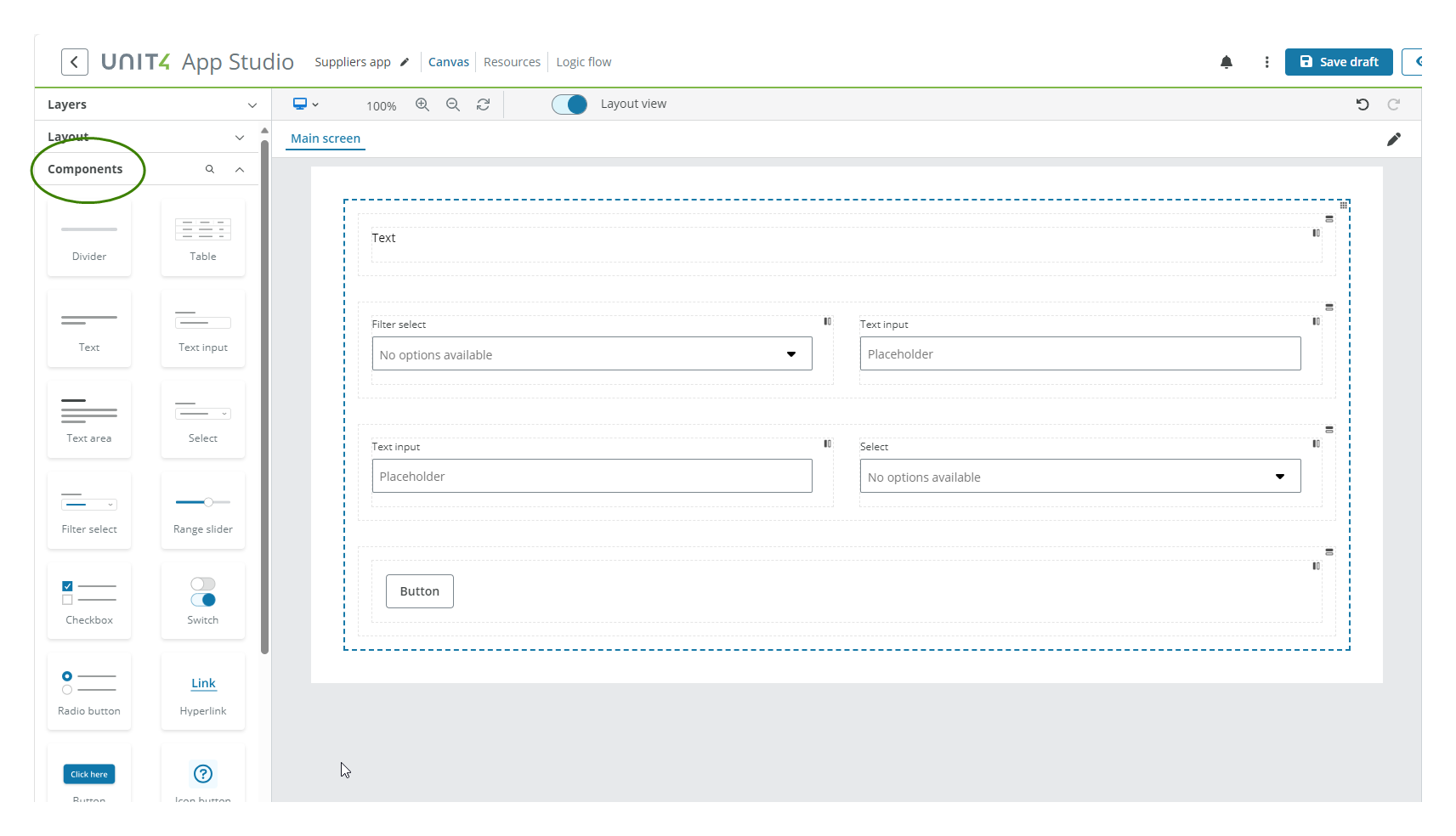Open the device preview dropdown

(306, 104)
